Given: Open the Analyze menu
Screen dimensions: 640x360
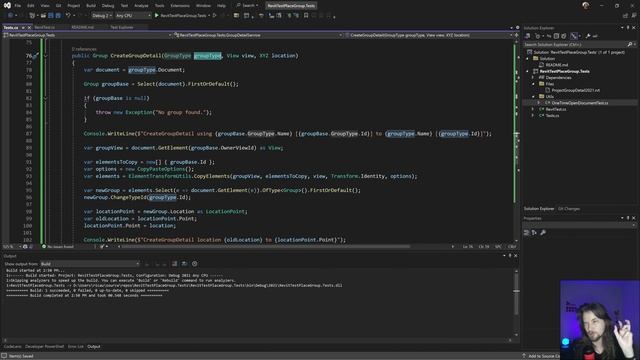Looking at the screenshot, I should click(x=141, y=6).
